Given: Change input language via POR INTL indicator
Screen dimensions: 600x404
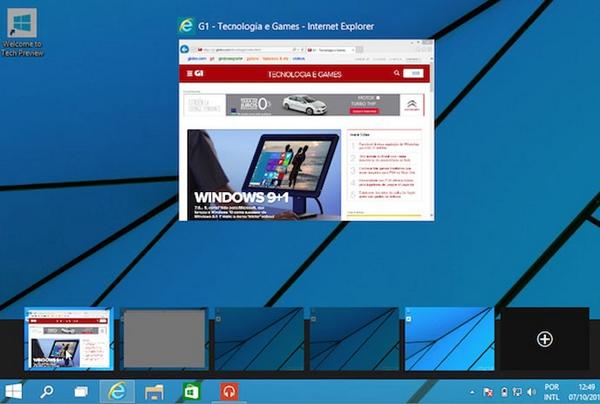Looking at the screenshot, I should point(551,392).
